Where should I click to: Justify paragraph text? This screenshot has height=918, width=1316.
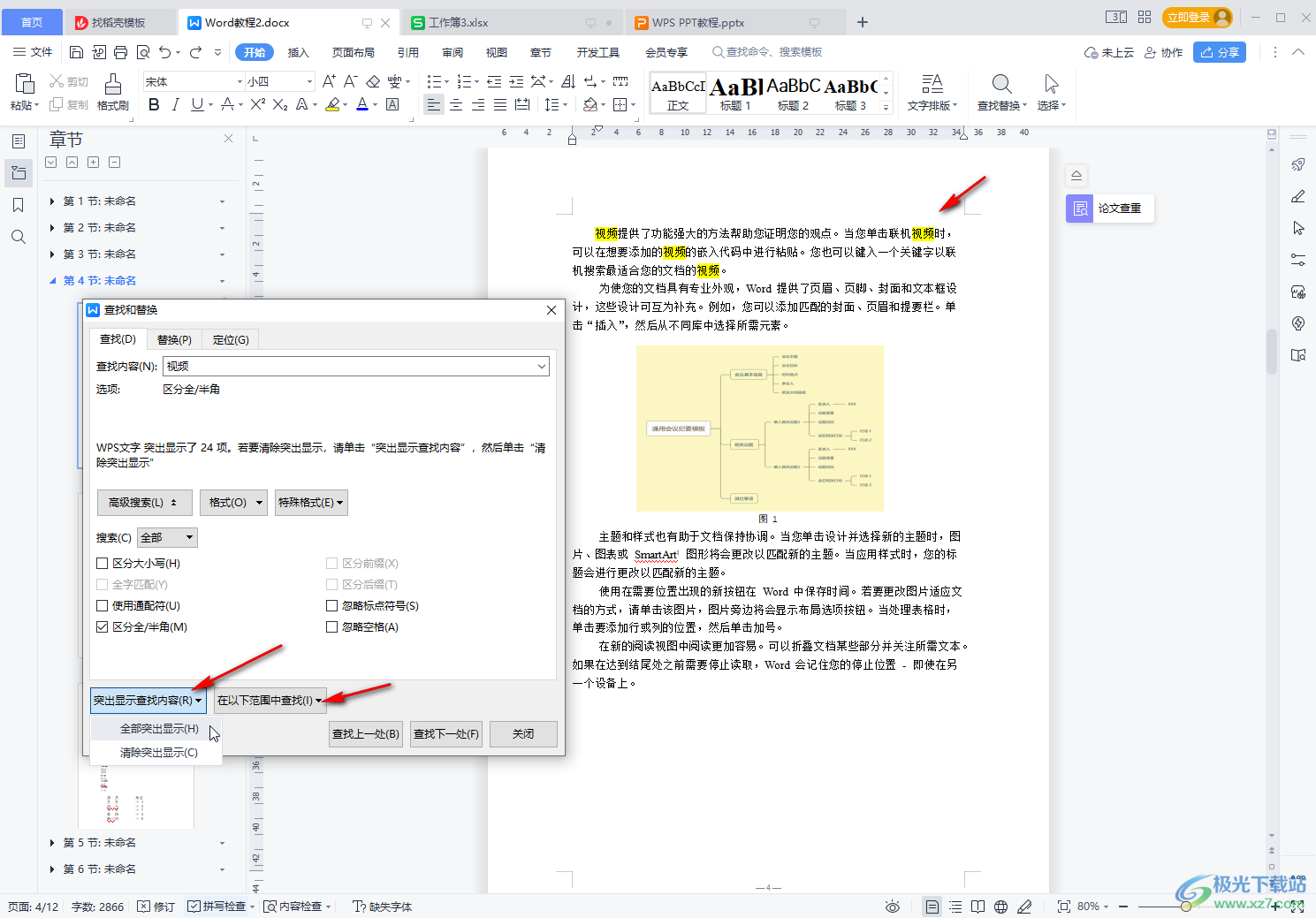tap(500, 105)
